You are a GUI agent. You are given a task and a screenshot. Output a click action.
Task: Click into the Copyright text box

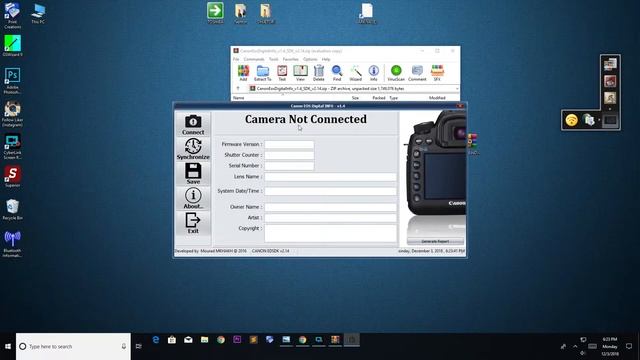(330, 233)
